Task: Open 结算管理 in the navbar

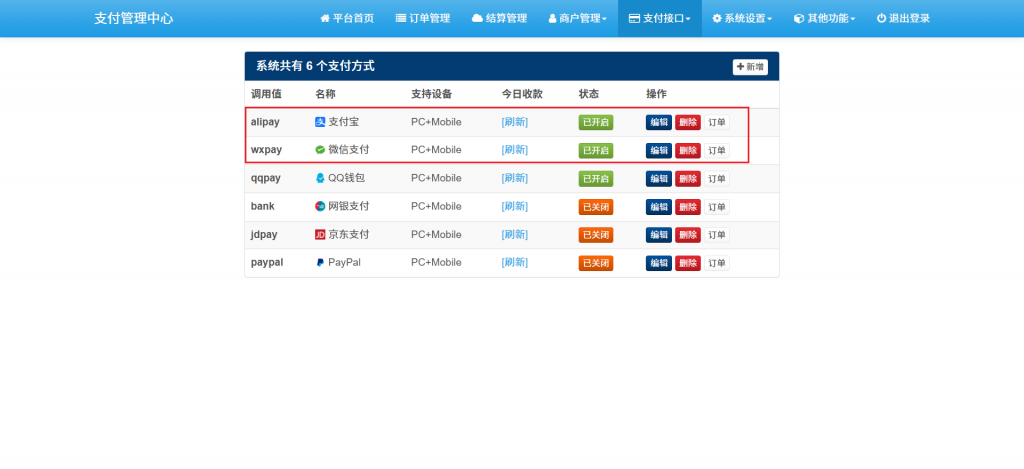Action: [x=499, y=18]
